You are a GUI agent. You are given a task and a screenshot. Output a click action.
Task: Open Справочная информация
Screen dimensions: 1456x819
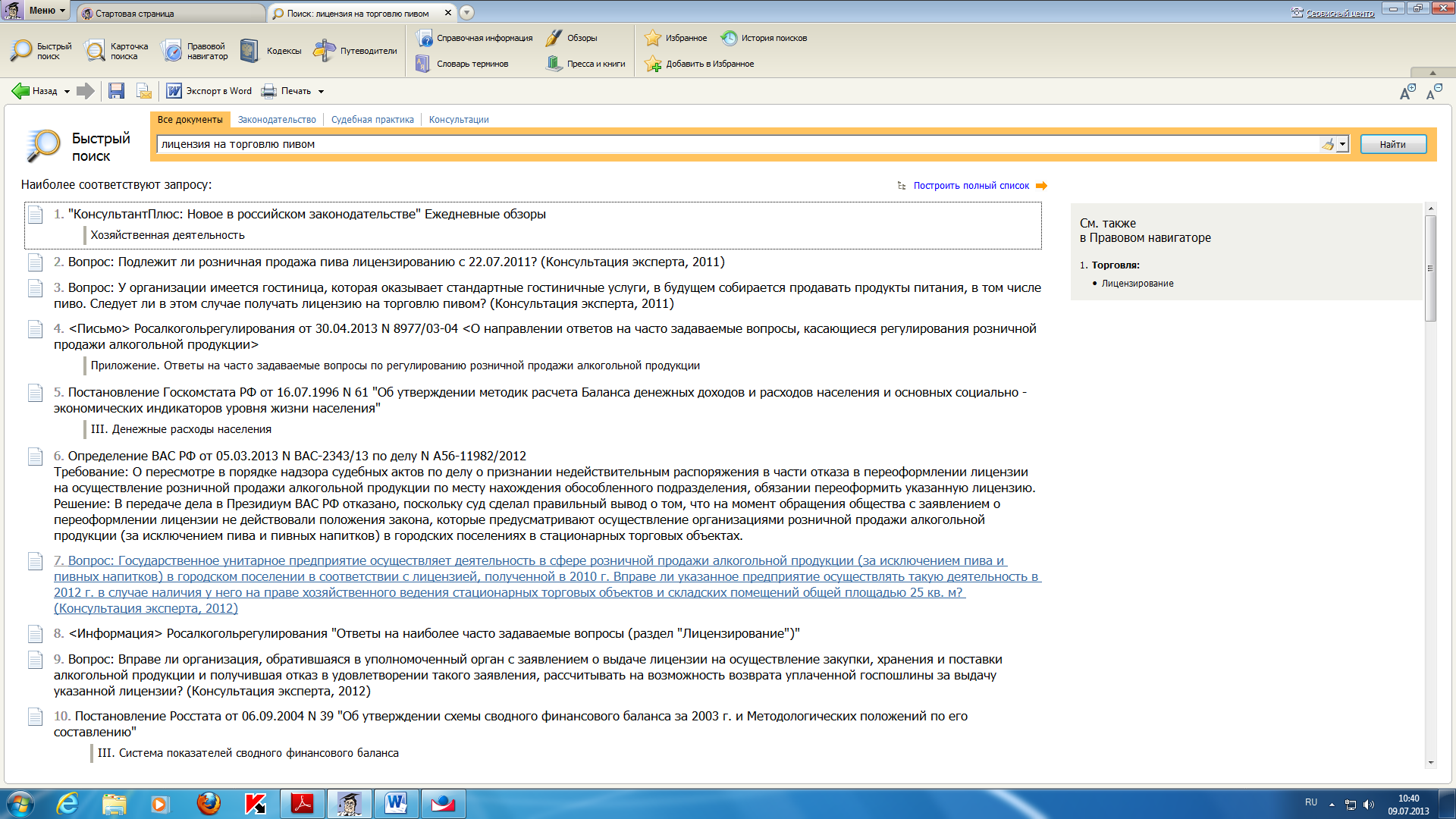coord(474,38)
